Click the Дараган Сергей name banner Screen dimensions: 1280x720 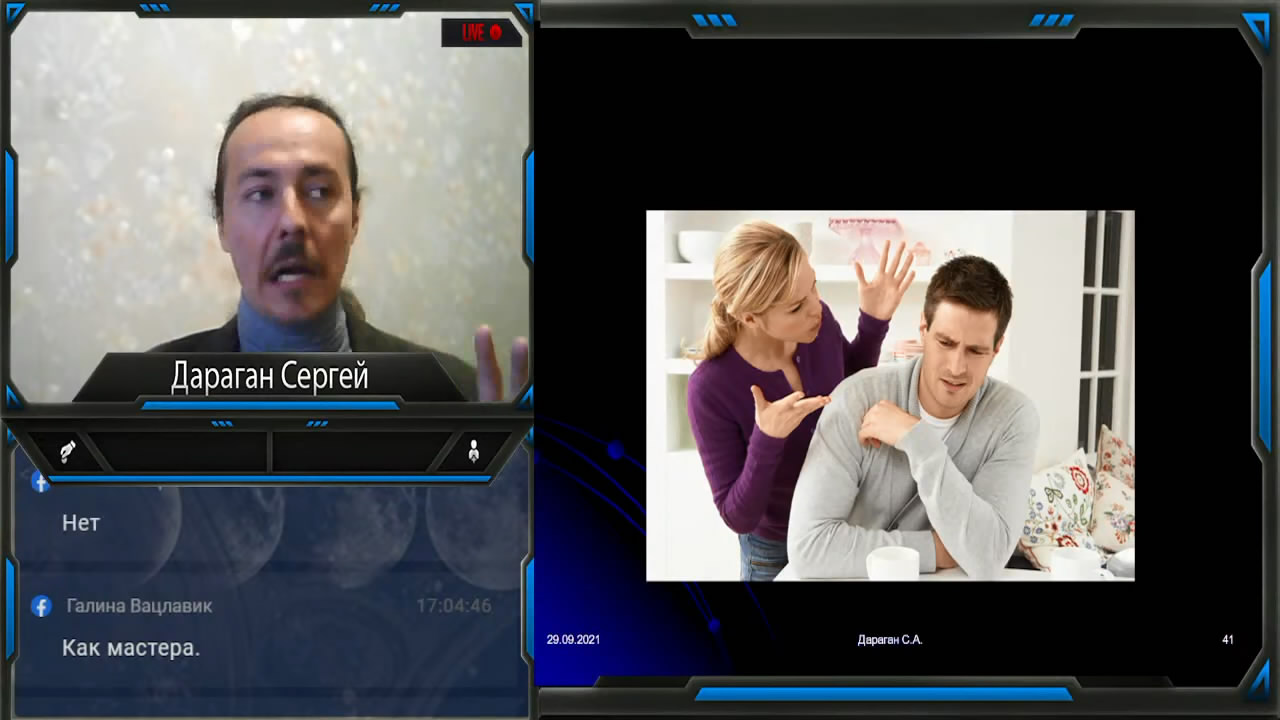pyautogui.click(x=269, y=377)
